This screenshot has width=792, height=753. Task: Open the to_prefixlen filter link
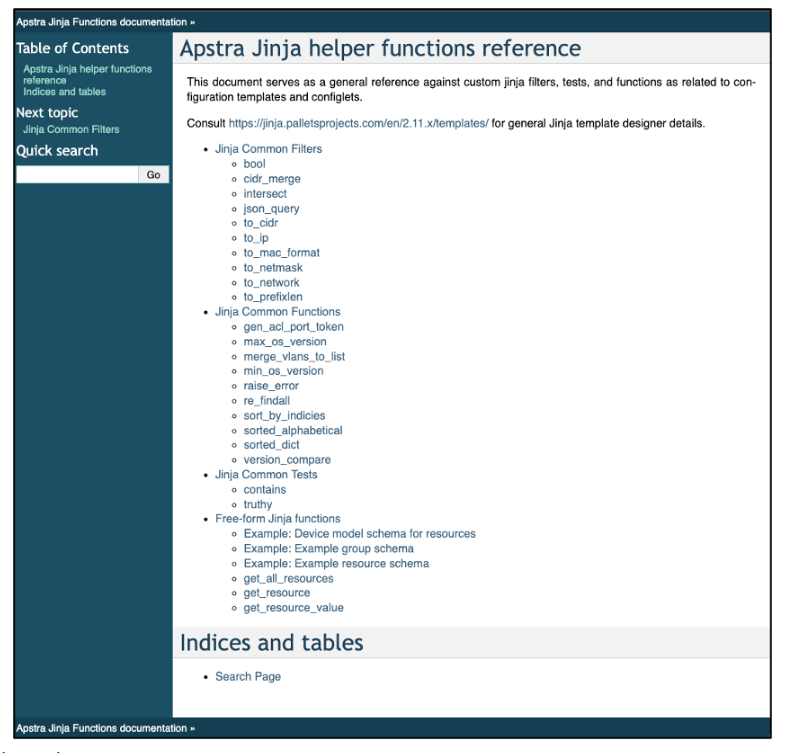pyautogui.click(x=273, y=297)
